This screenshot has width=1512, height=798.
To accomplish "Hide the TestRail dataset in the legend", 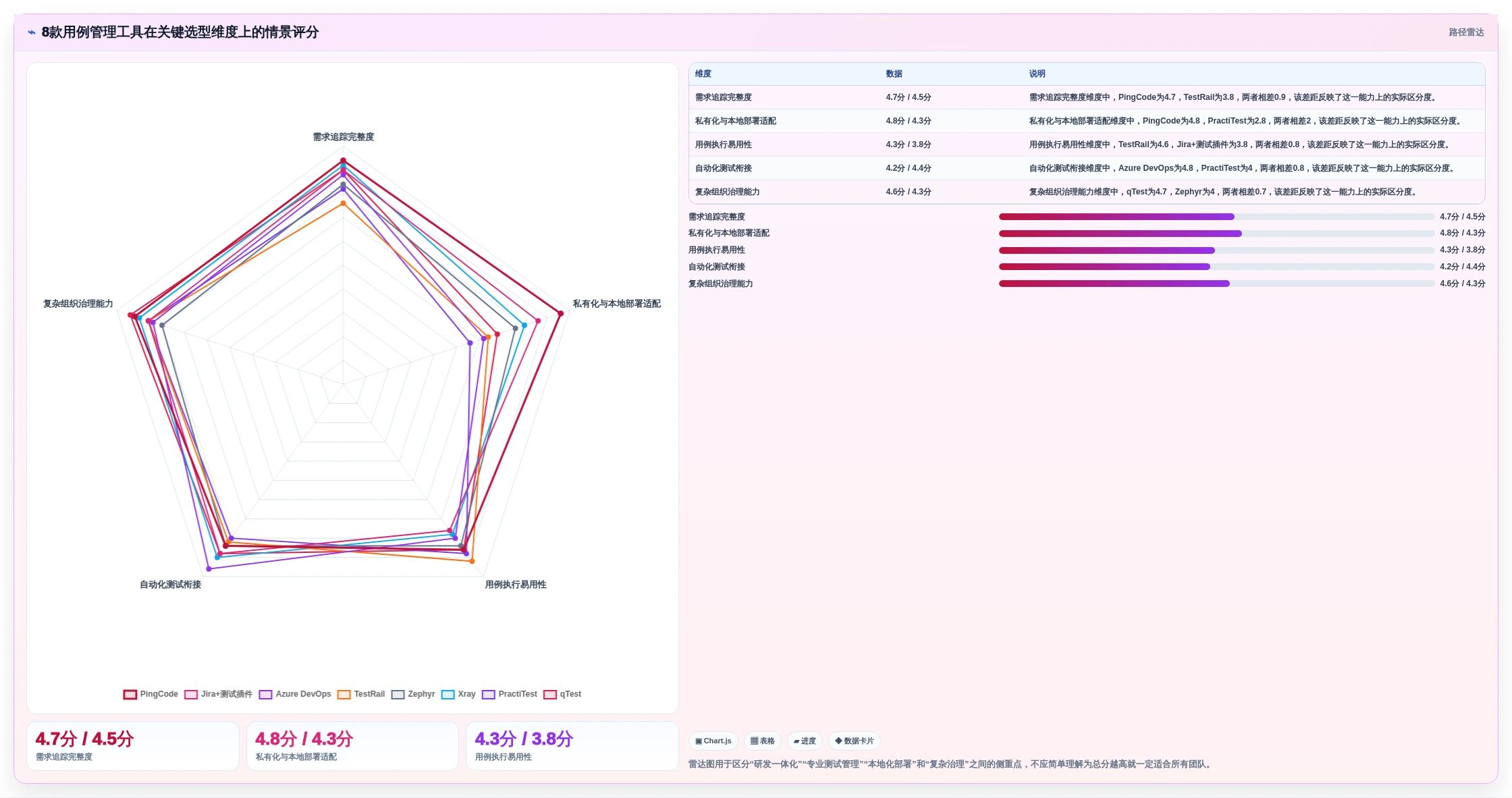I will click(x=361, y=694).
